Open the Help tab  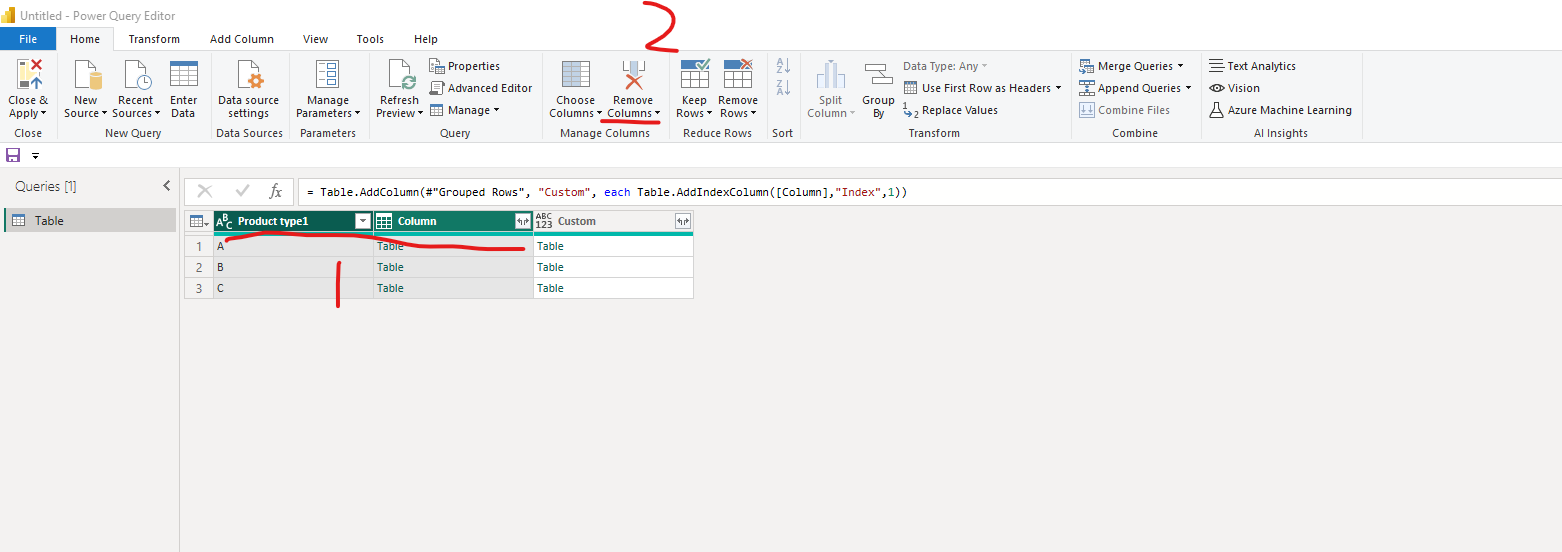pos(426,39)
